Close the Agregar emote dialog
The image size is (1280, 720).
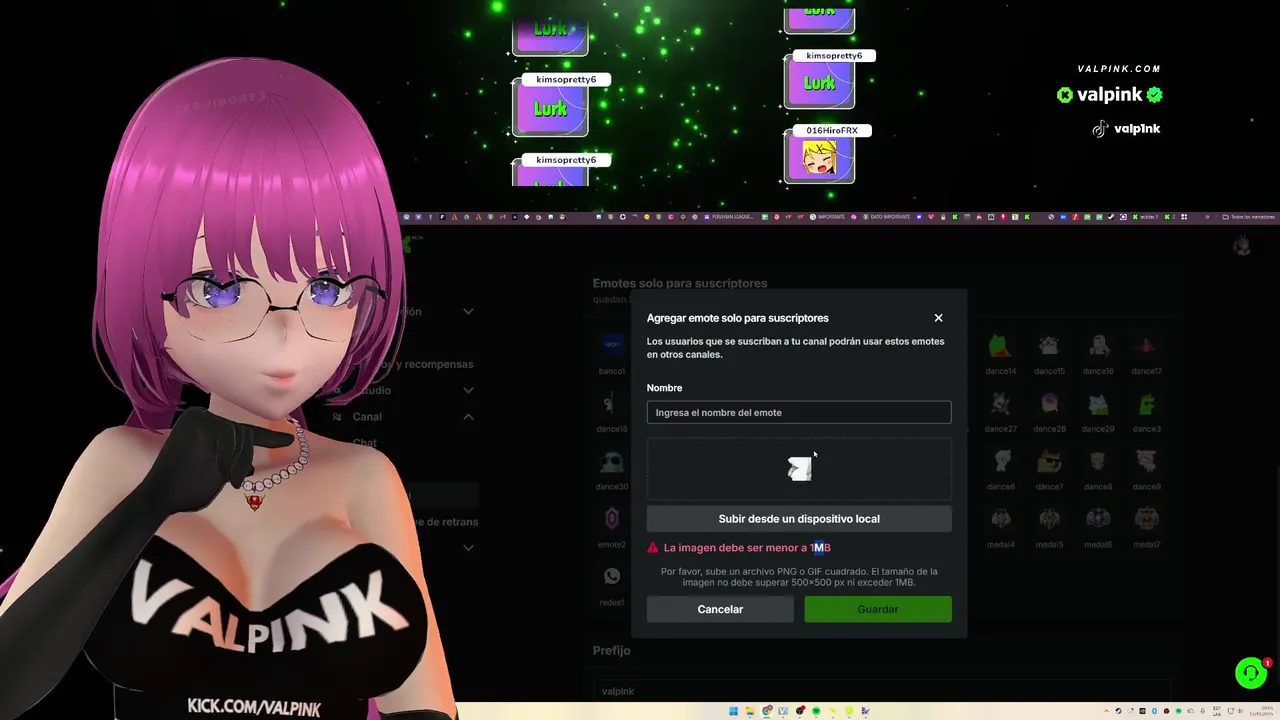click(x=938, y=318)
